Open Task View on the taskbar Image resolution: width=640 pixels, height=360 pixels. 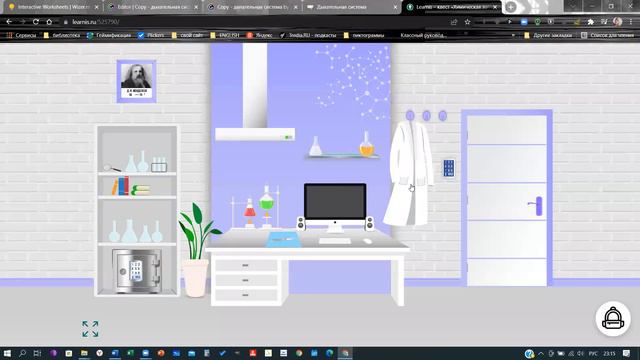click(37, 353)
